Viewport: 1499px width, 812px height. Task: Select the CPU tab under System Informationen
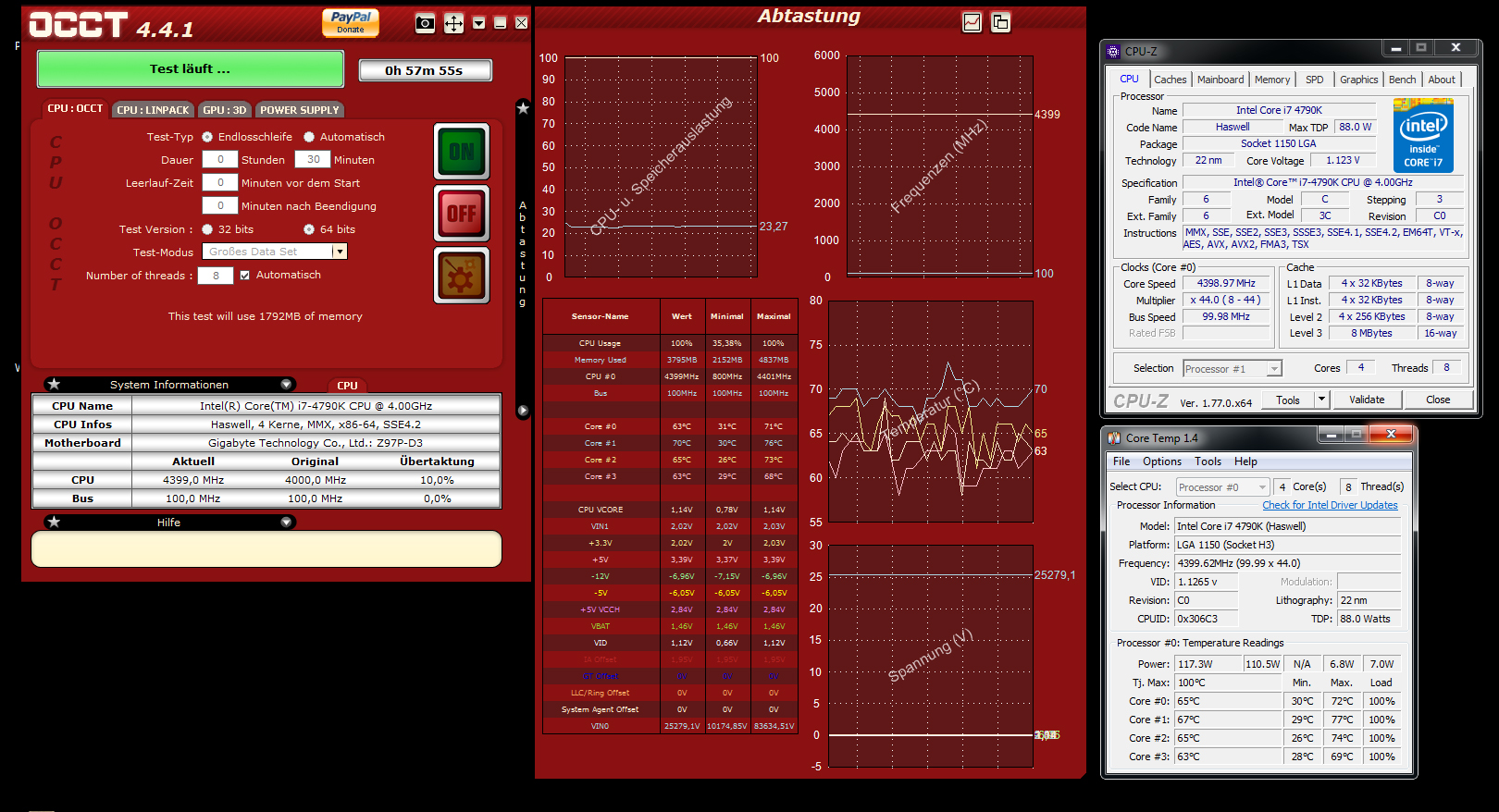pyautogui.click(x=347, y=386)
